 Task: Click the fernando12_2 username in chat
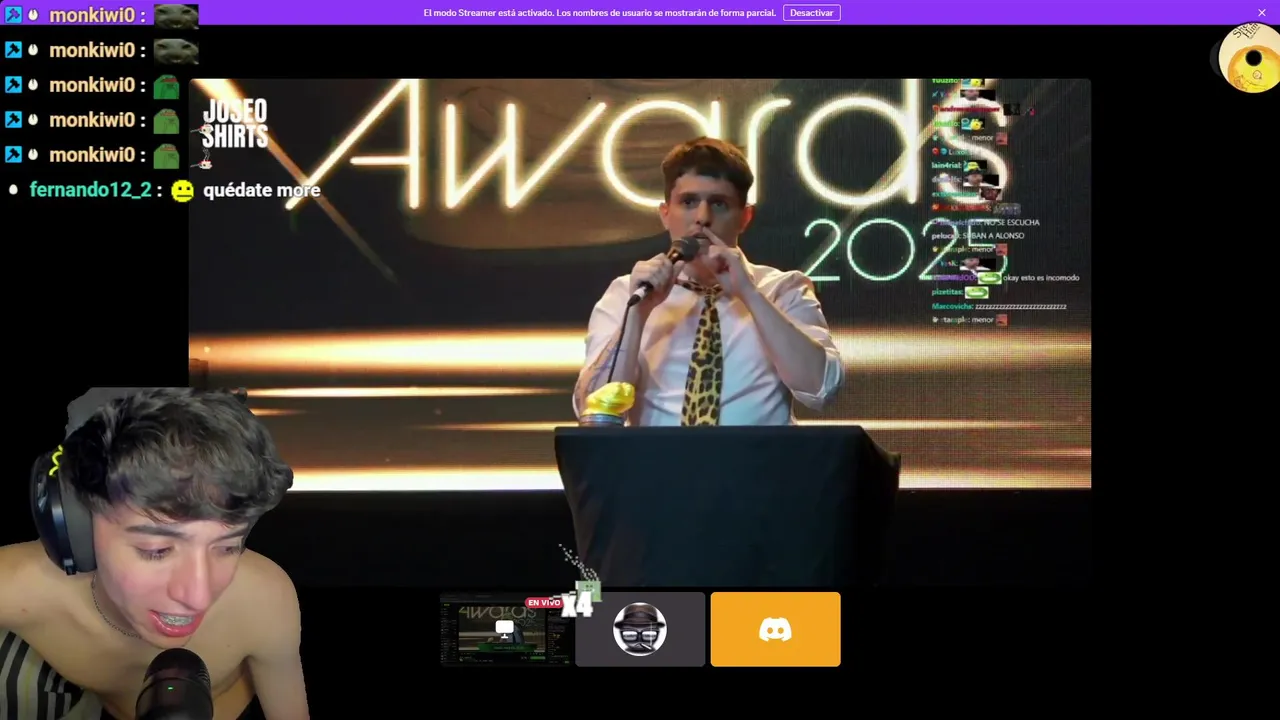(90, 189)
